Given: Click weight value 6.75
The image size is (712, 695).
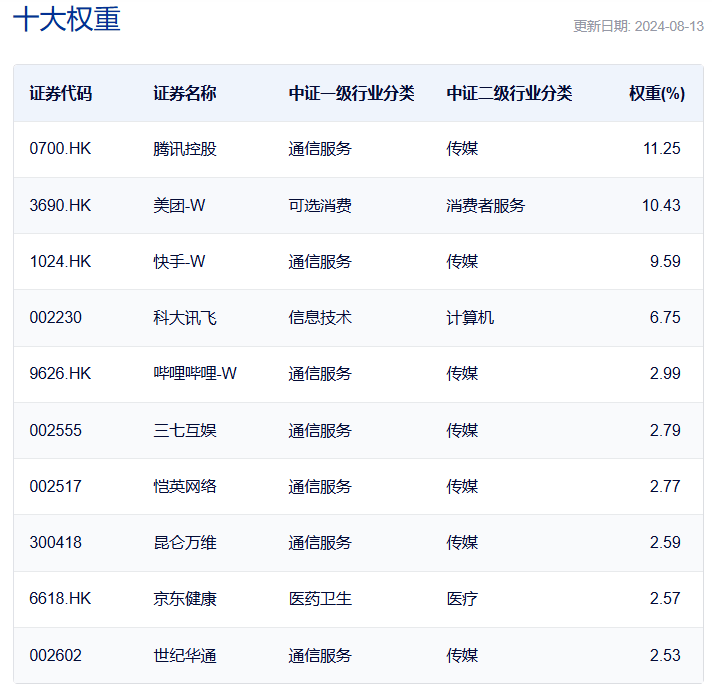Looking at the screenshot, I should click(665, 317).
